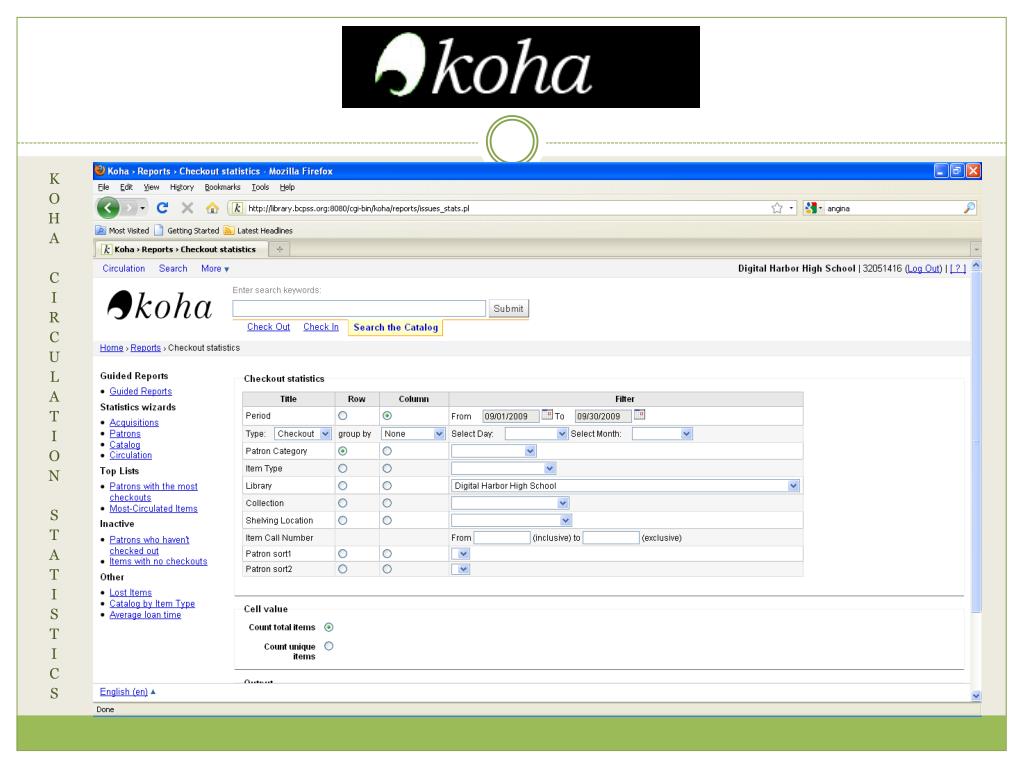This screenshot has width=1024, height=768.
Task: Open the Type dropdown showing Checkout
Action: tap(303, 434)
